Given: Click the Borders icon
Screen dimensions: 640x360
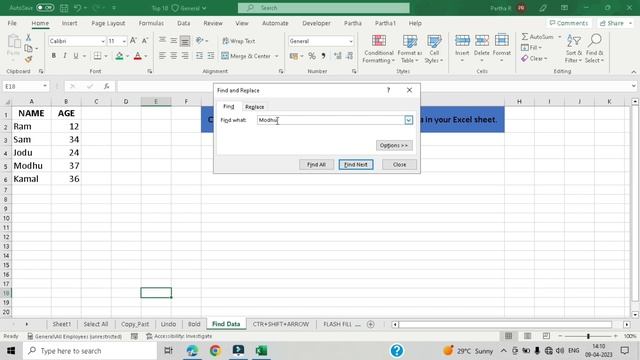Looking at the screenshot, I should [97, 56].
